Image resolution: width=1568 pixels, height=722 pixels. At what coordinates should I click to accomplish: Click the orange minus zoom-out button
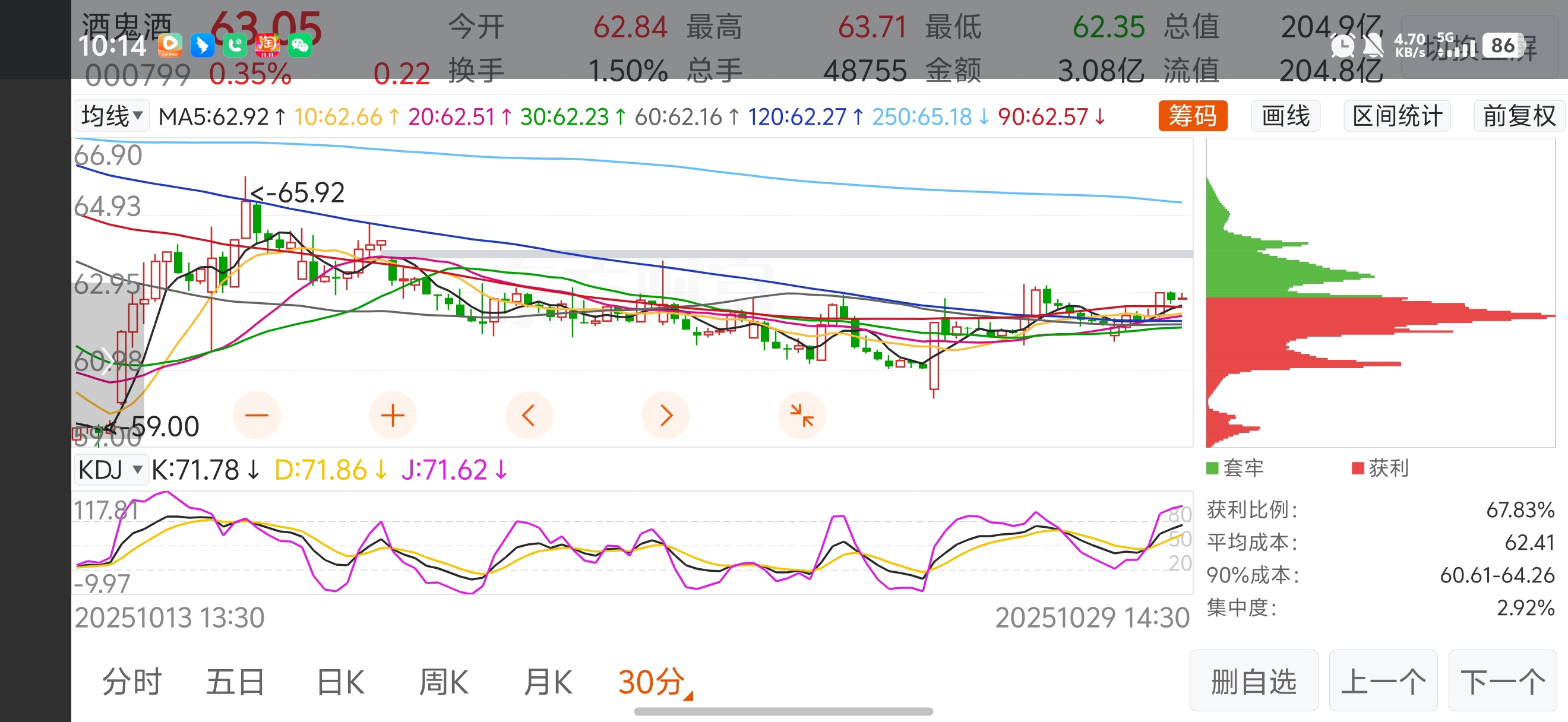click(x=256, y=416)
